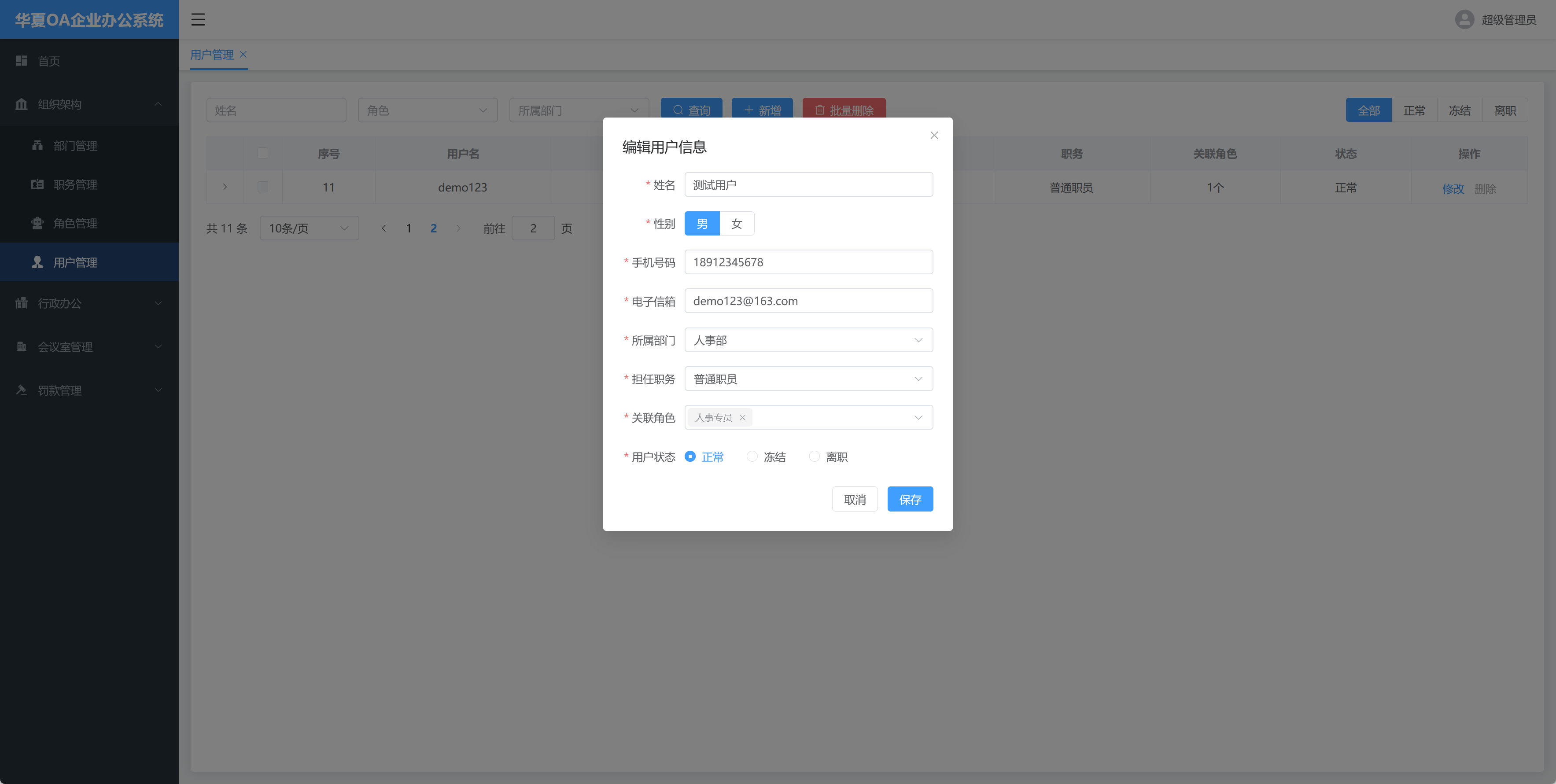Remove the 人事专员 role tag
Viewport: 1556px width, 784px height.
click(742, 417)
